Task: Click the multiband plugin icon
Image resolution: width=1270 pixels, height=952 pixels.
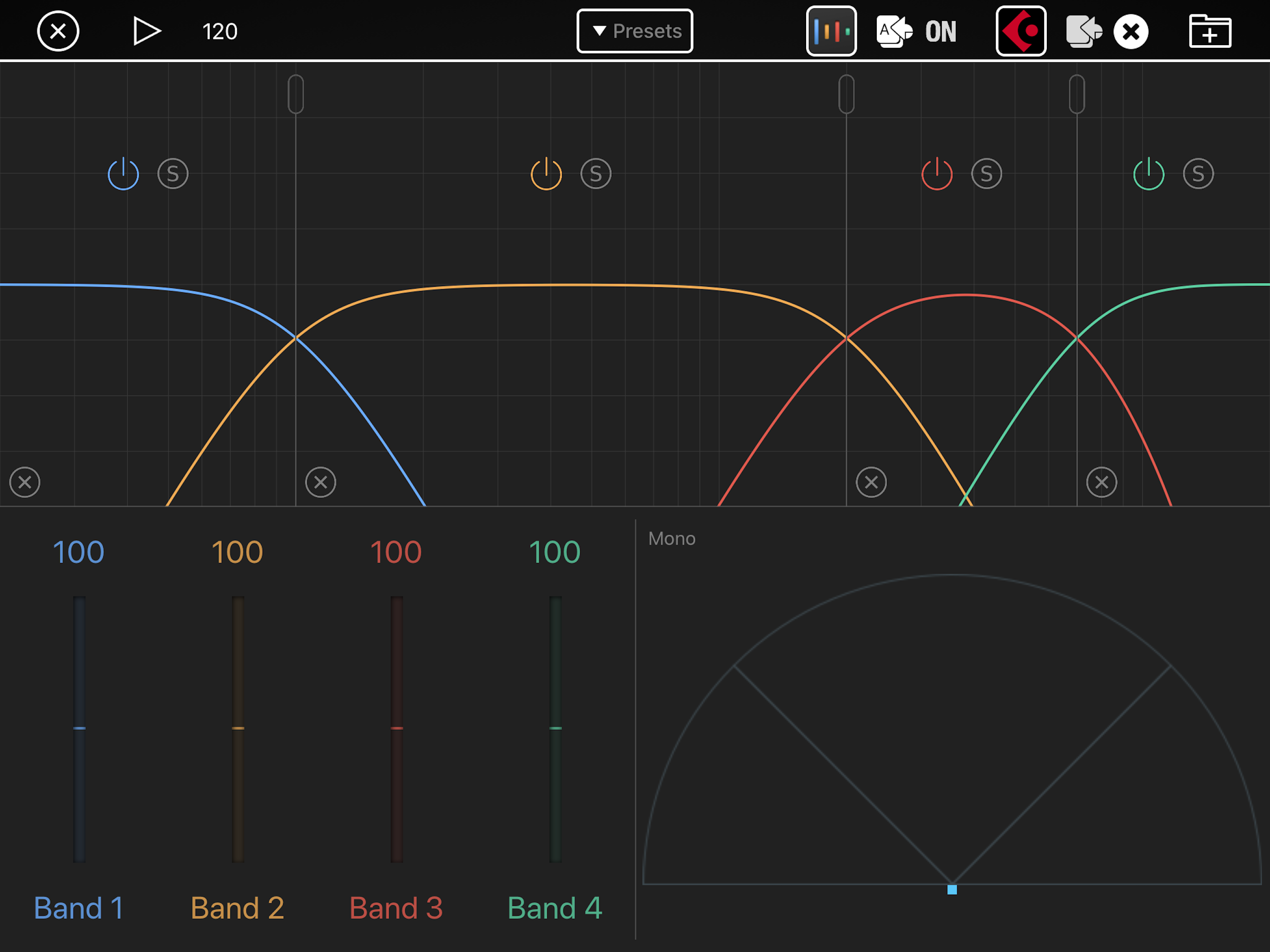Action: (831, 31)
